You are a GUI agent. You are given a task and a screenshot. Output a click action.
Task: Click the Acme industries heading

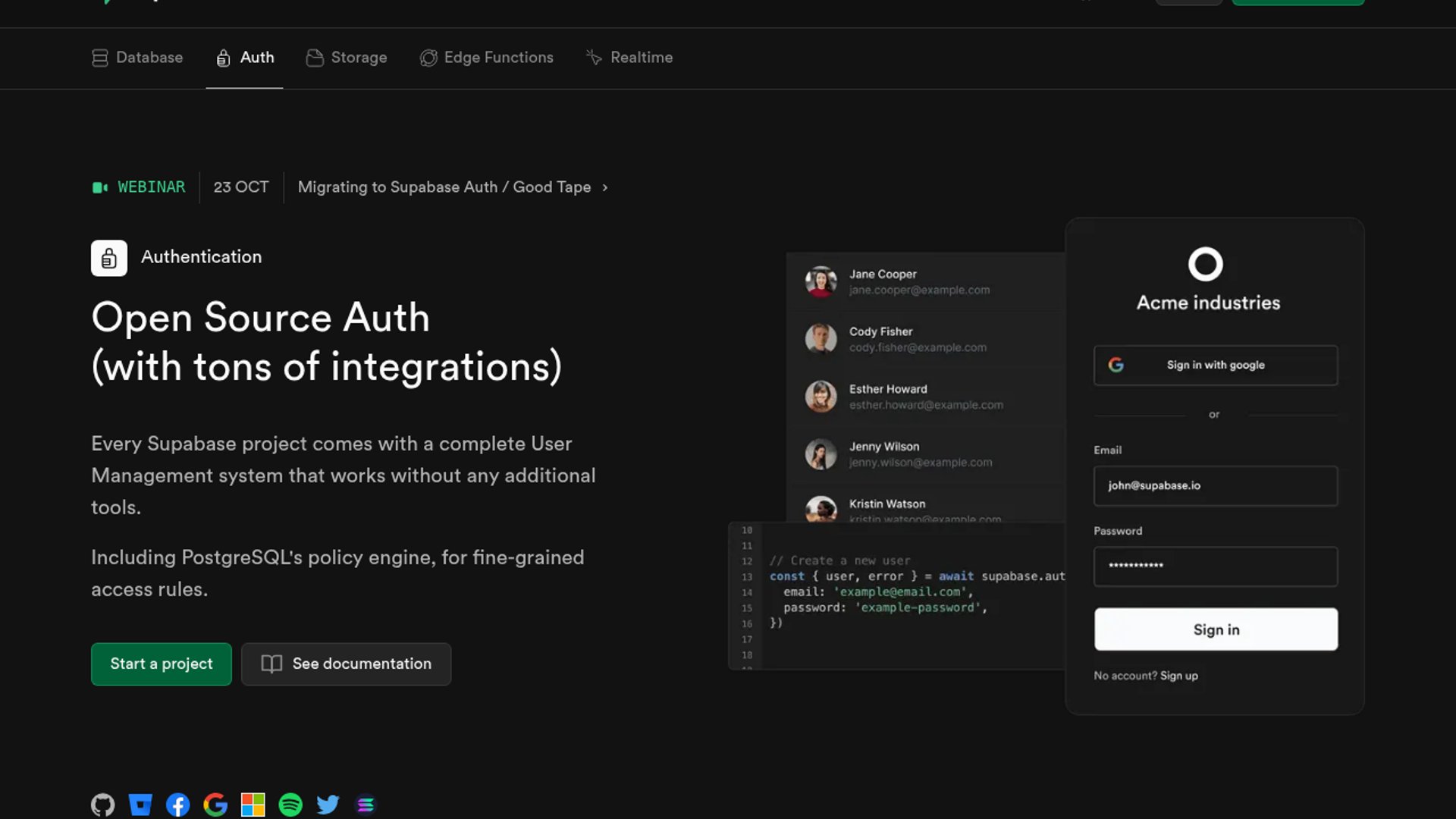pos(1208,303)
